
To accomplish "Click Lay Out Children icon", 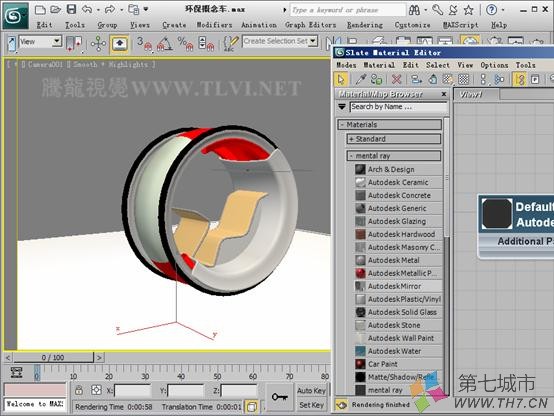I will (499, 80).
